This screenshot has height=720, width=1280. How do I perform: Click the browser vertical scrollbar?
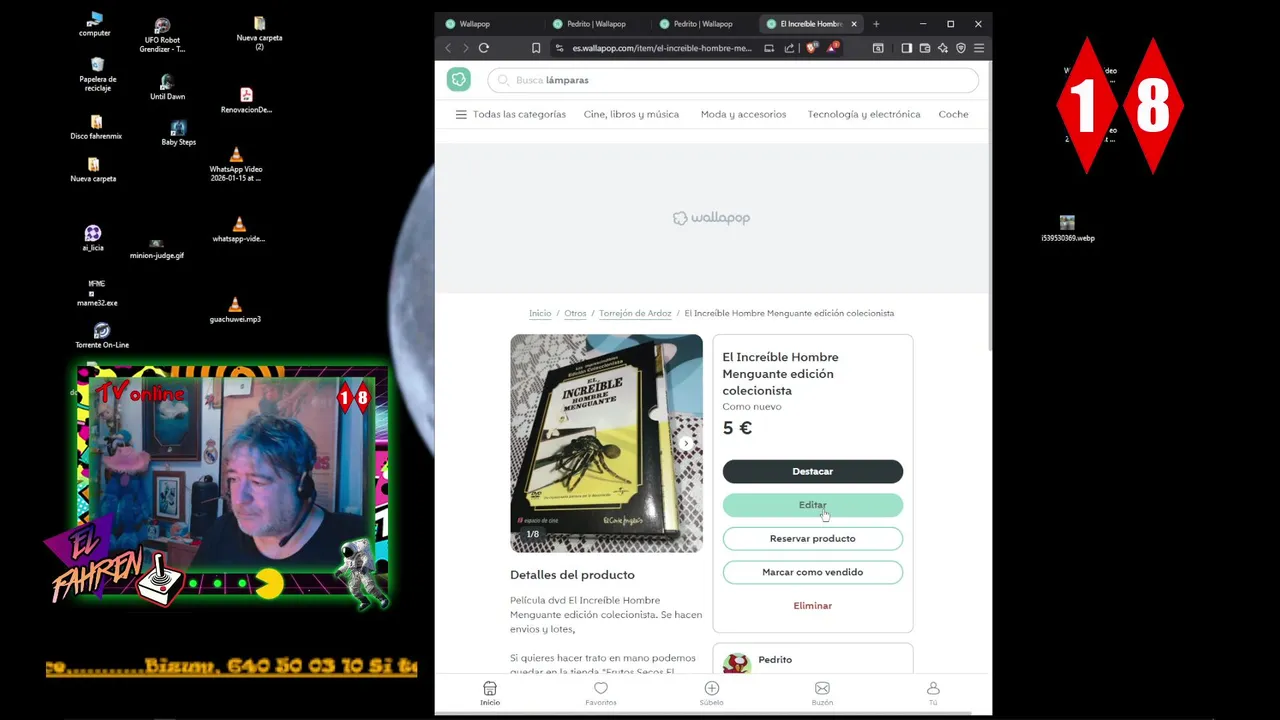[x=989, y=206]
